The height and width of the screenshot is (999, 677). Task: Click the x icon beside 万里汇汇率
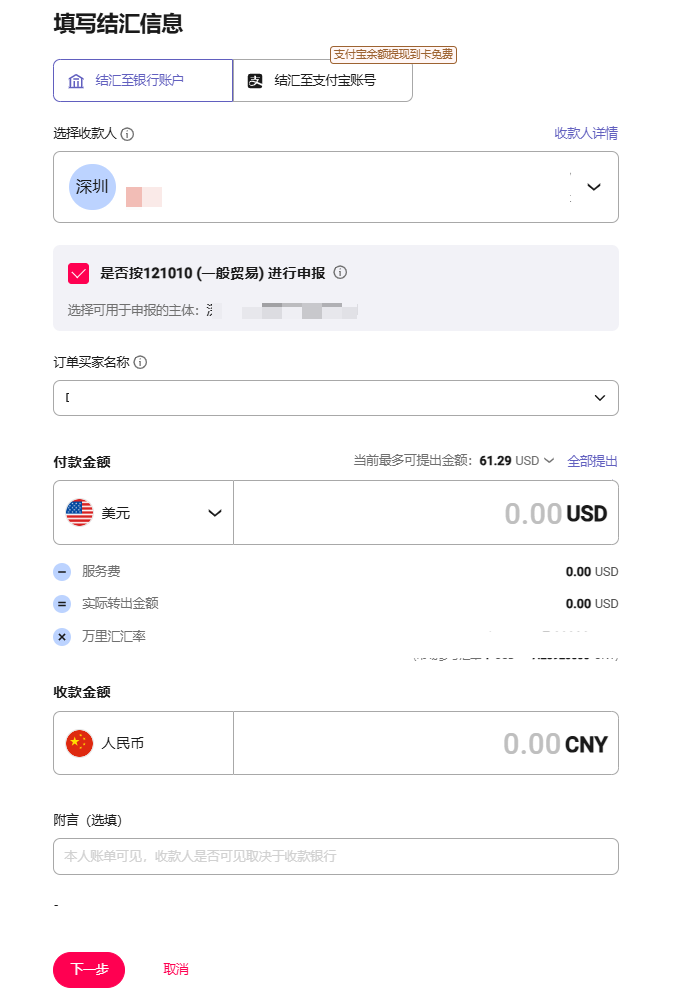point(62,636)
